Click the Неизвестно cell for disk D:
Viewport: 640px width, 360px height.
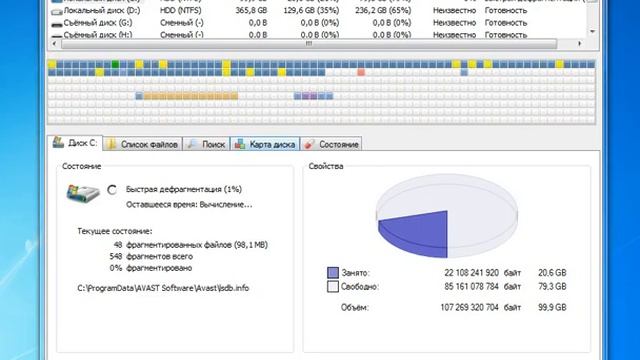454,10
